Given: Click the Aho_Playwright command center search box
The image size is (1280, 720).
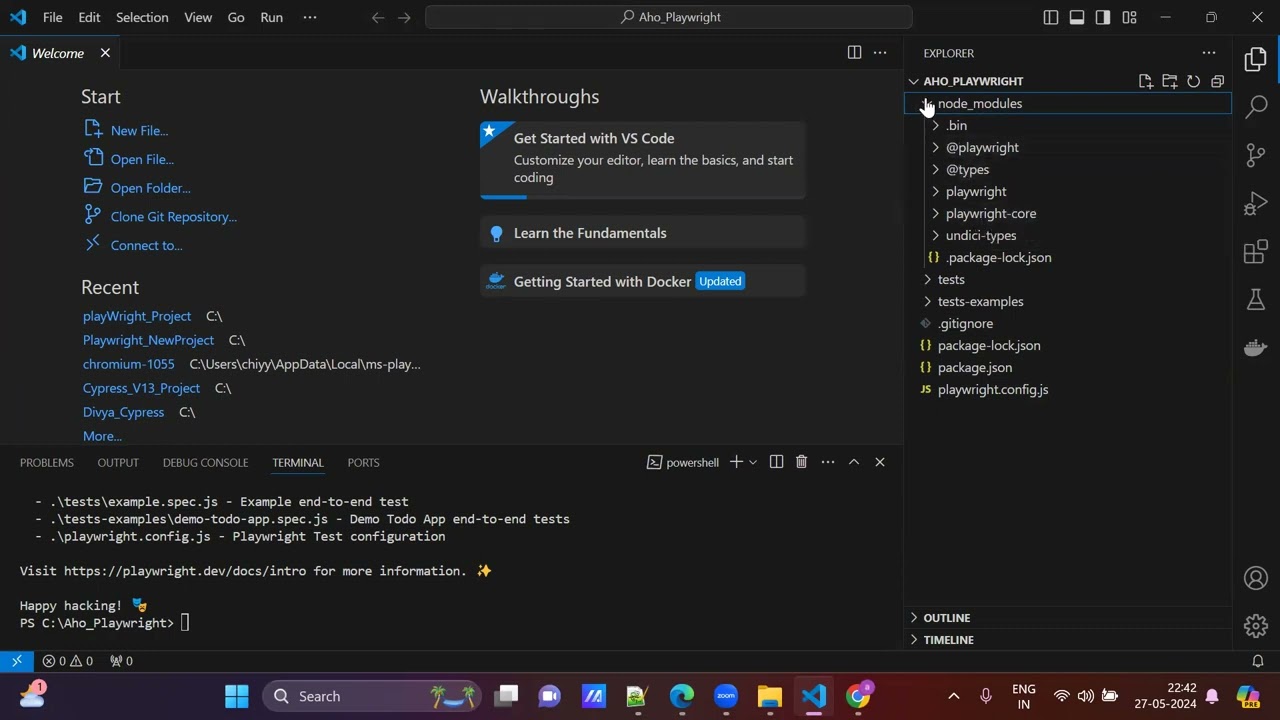Looking at the screenshot, I should (669, 17).
